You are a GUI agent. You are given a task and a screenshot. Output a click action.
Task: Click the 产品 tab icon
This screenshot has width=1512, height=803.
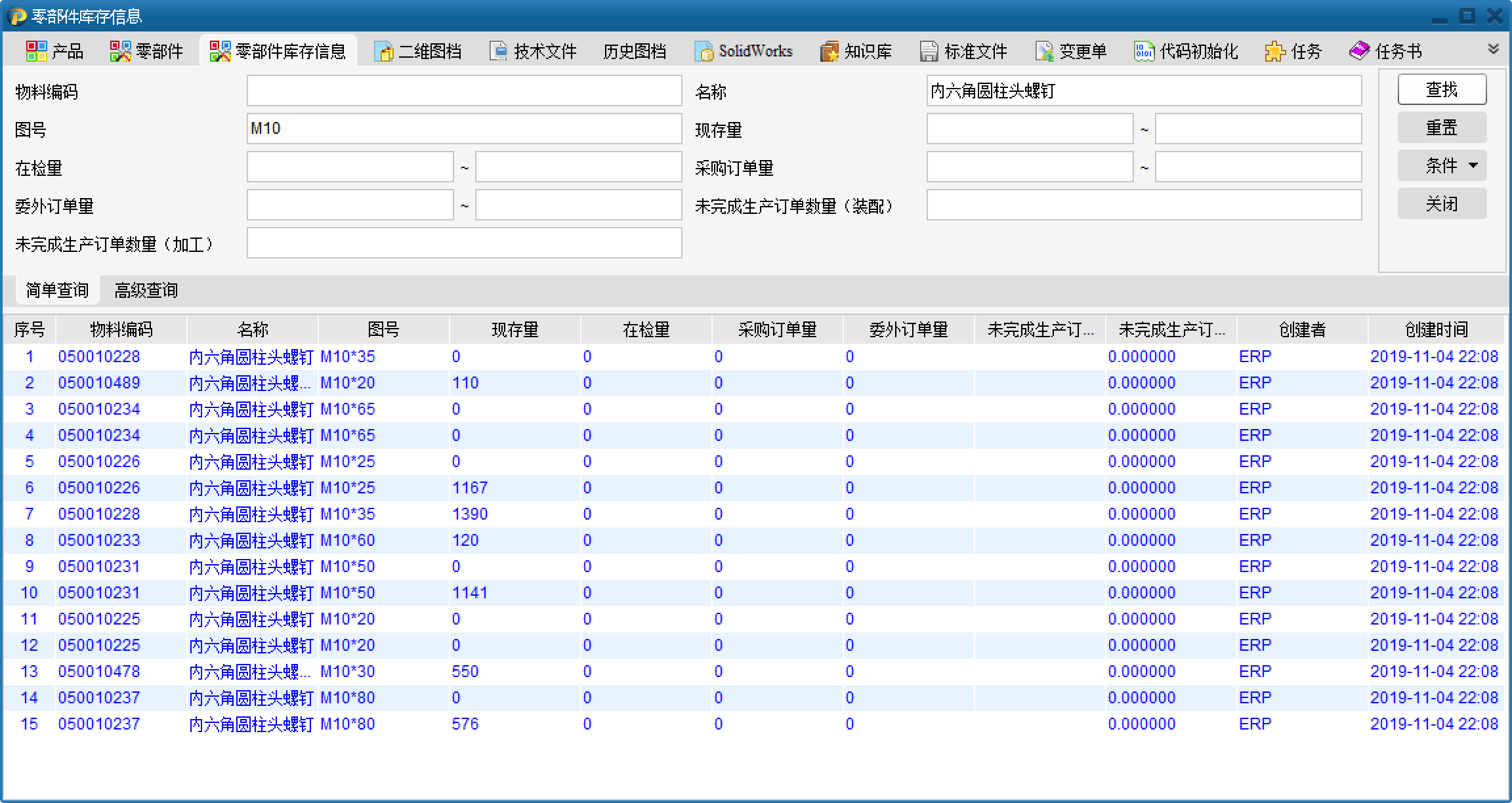[36, 51]
